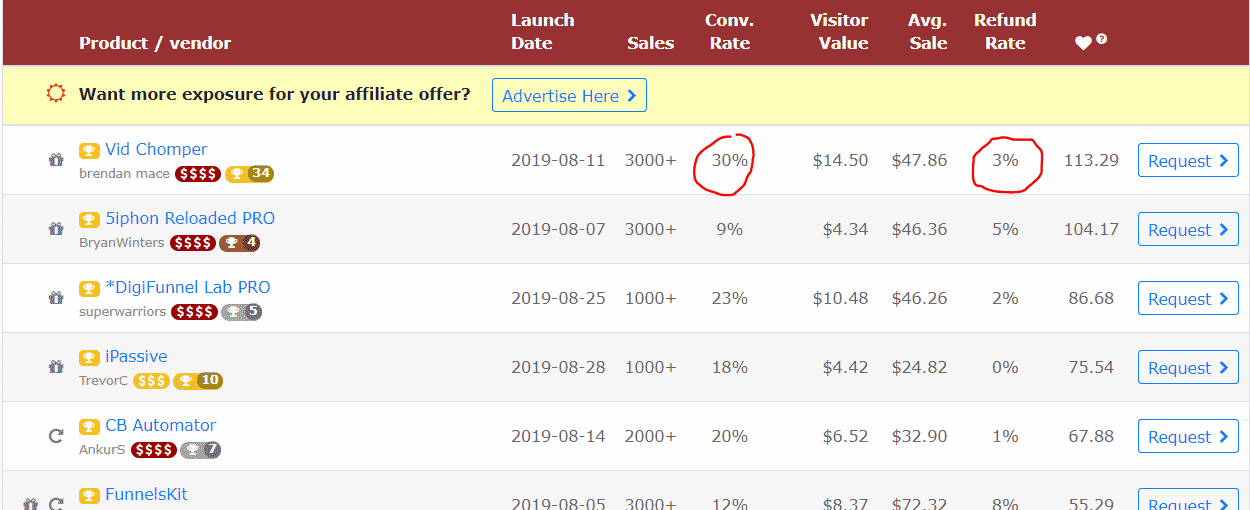The width and height of the screenshot is (1250, 510).
Task: Click the gift icon beside 5iphon Reloaded PRO
Action: 56,229
